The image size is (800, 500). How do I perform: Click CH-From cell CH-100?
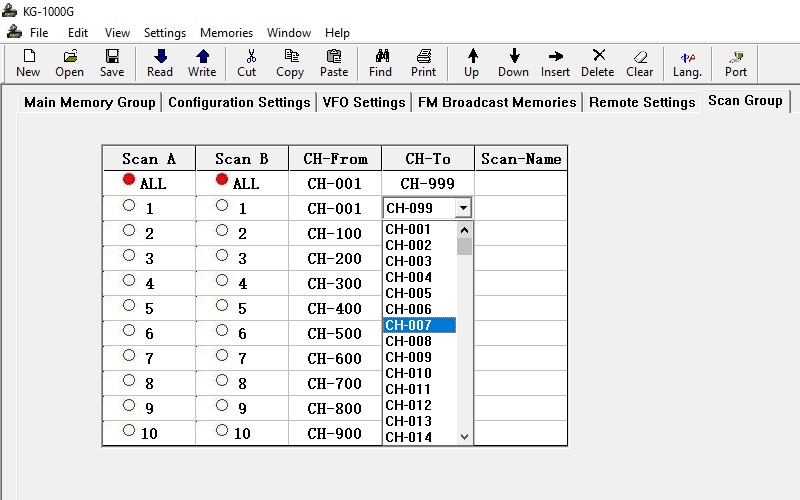click(334, 234)
